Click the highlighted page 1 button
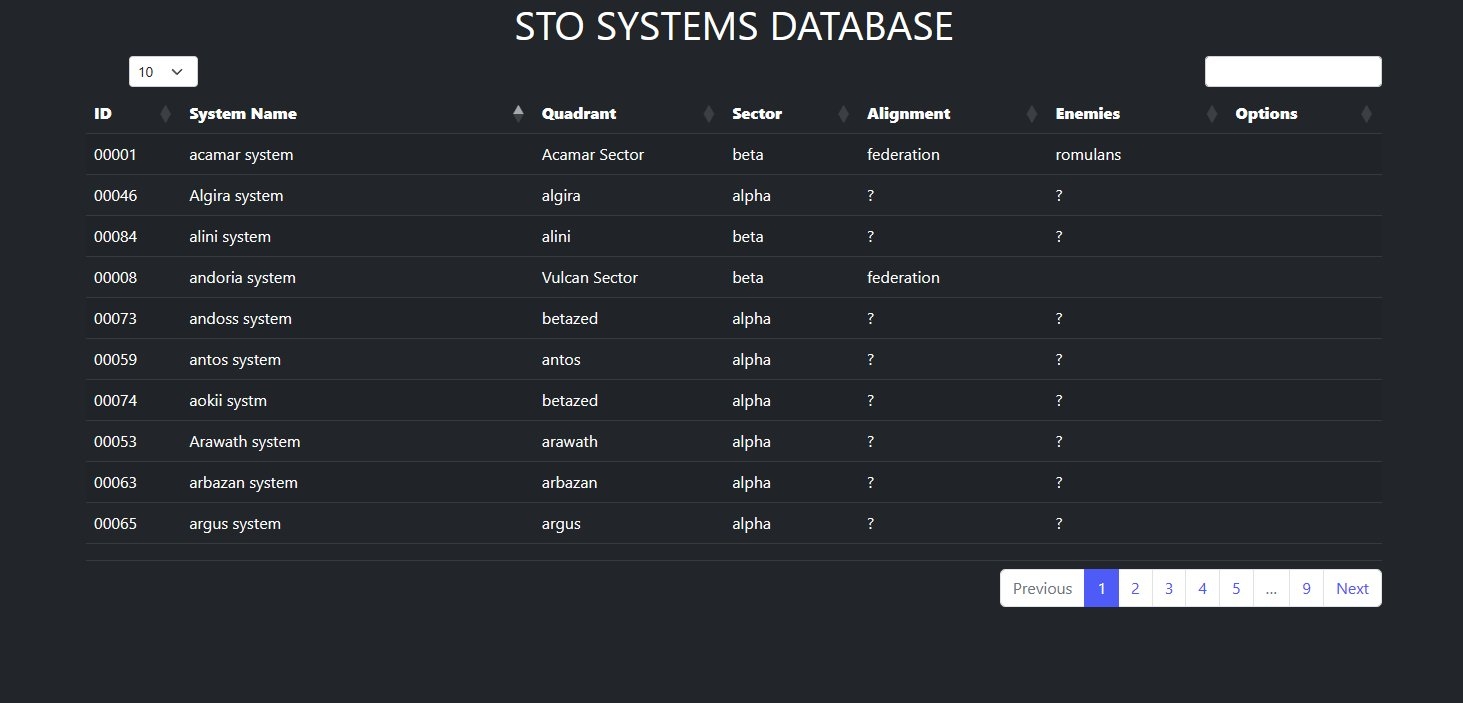The height and width of the screenshot is (703, 1463). tap(1101, 588)
